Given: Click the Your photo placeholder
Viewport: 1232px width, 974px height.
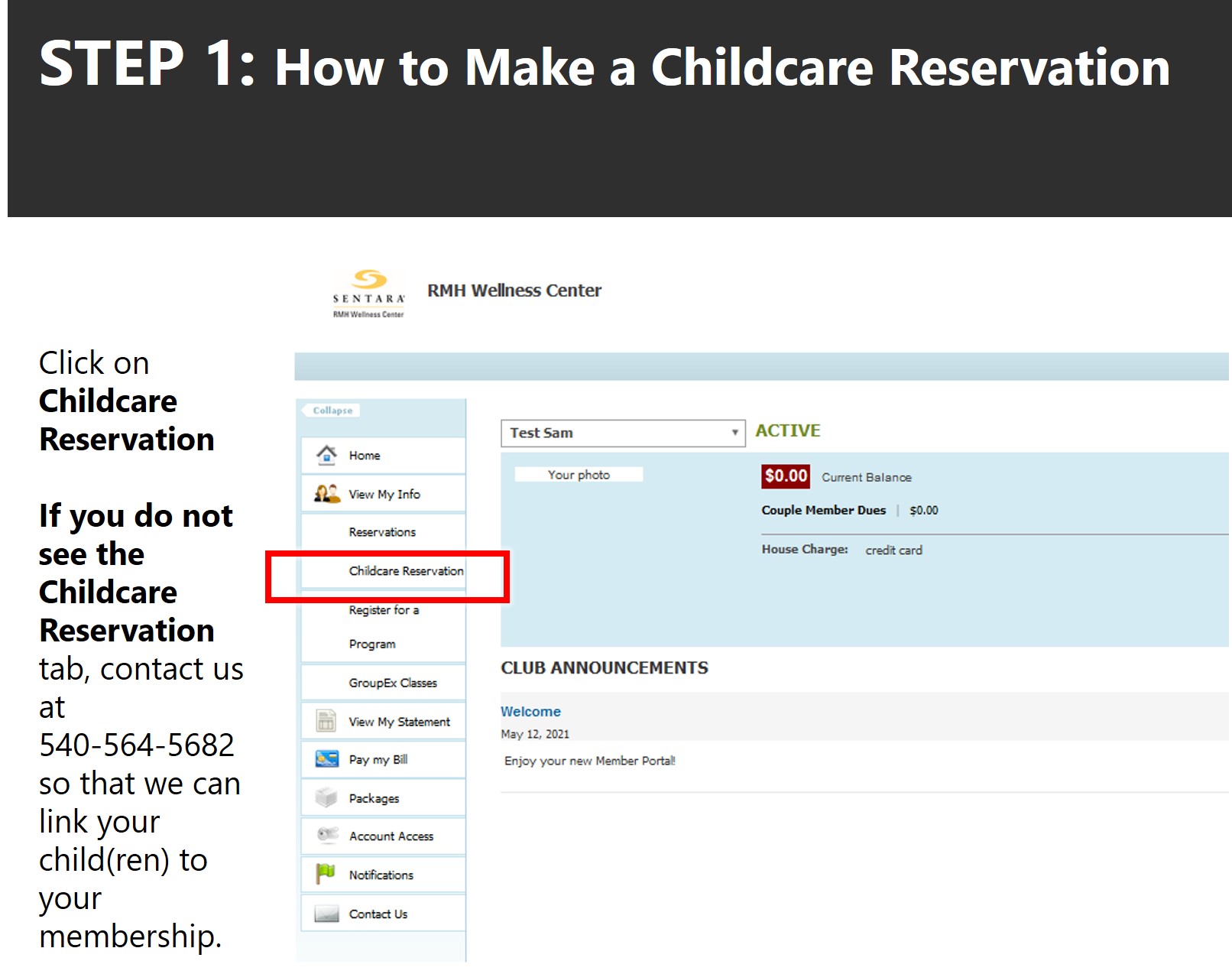Looking at the screenshot, I should coord(579,474).
